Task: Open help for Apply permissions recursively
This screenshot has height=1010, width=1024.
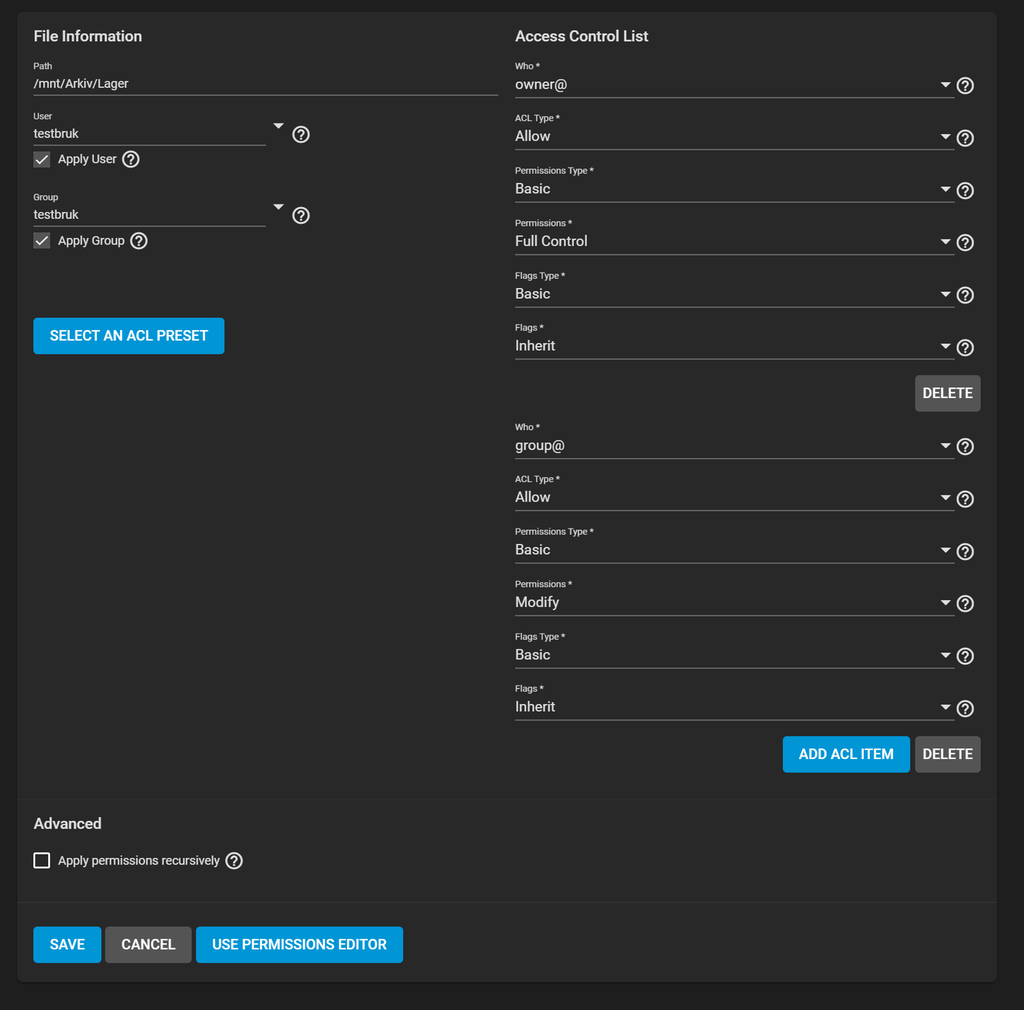Action: click(x=234, y=861)
